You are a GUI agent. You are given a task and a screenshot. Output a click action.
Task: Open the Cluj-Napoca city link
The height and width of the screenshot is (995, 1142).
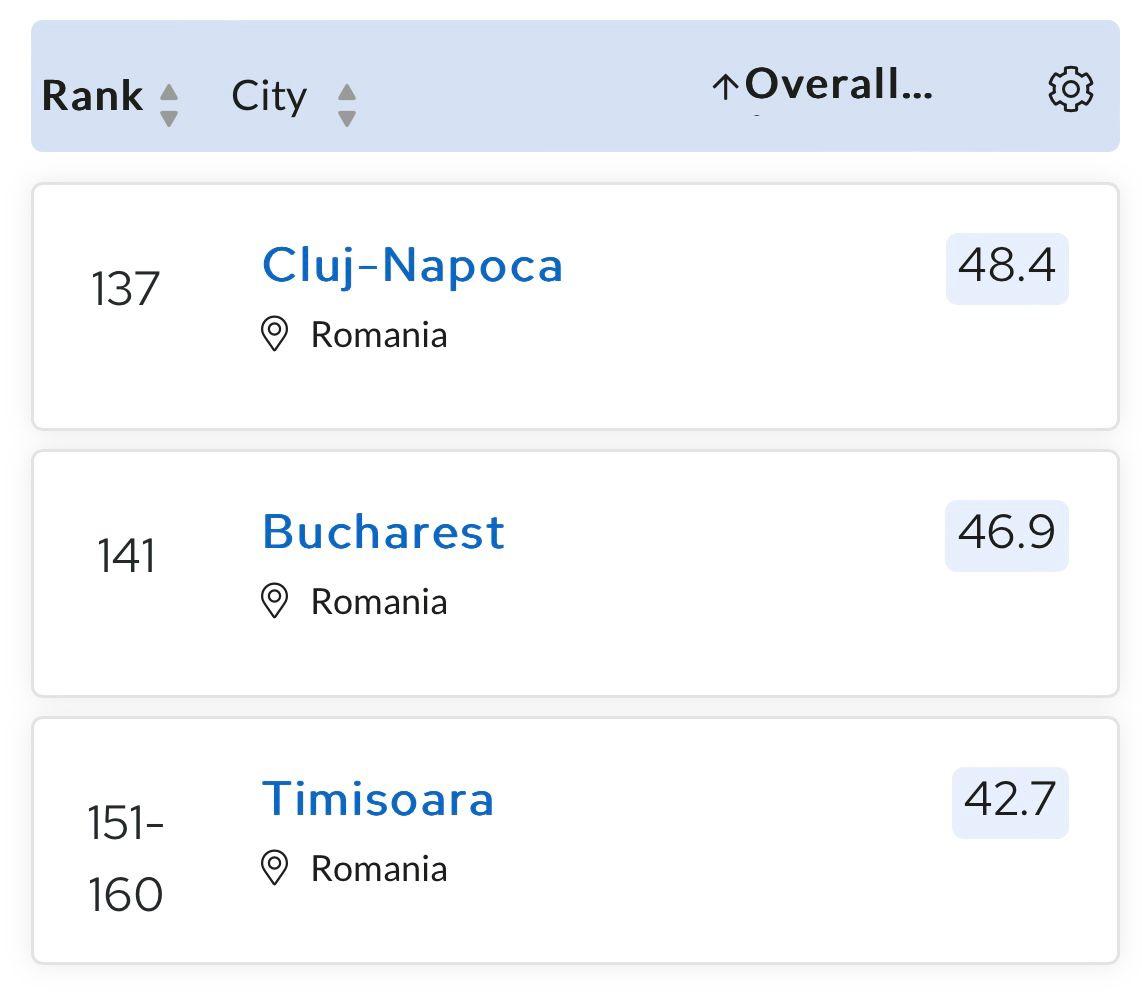pyautogui.click(x=412, y=264)
